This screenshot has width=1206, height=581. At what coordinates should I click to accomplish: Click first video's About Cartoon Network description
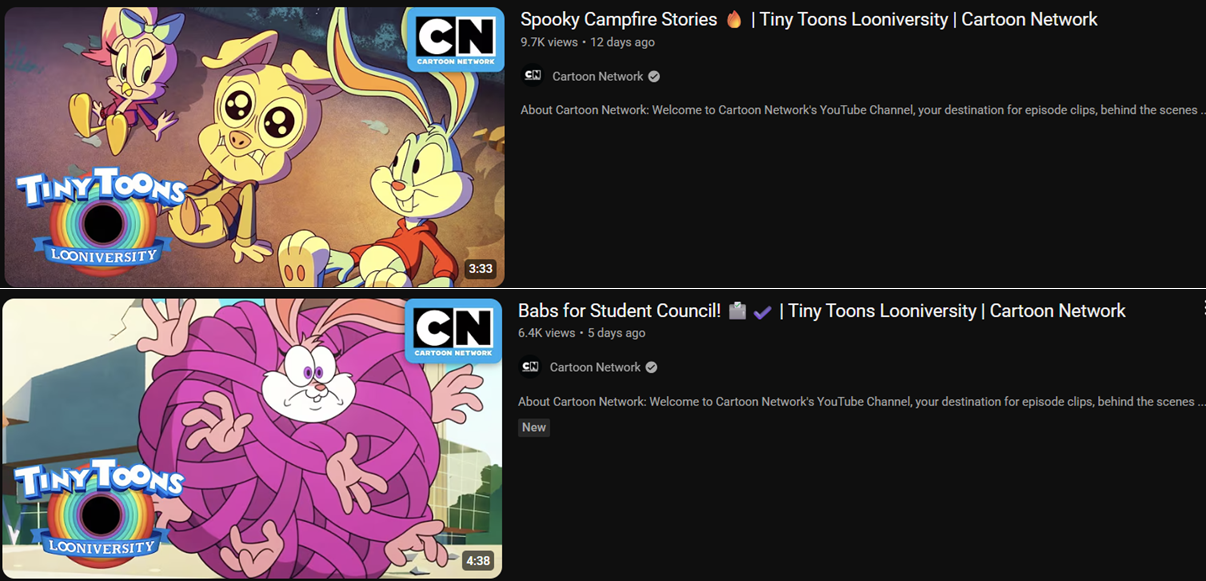pyautogui.click(x=863, y=110)
